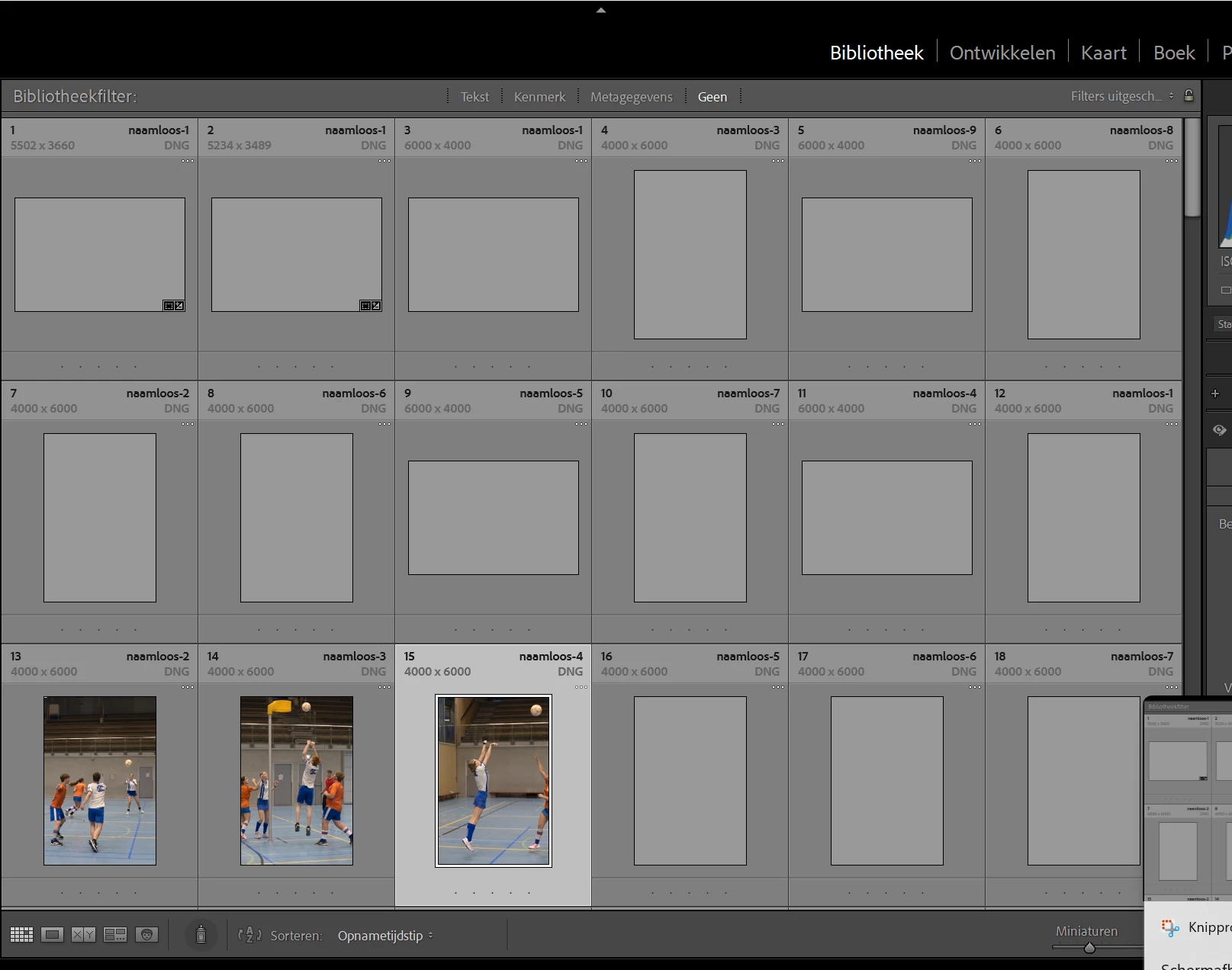
Task: Click "naamloos-8" filename on photo 6
Action: 1141,130
